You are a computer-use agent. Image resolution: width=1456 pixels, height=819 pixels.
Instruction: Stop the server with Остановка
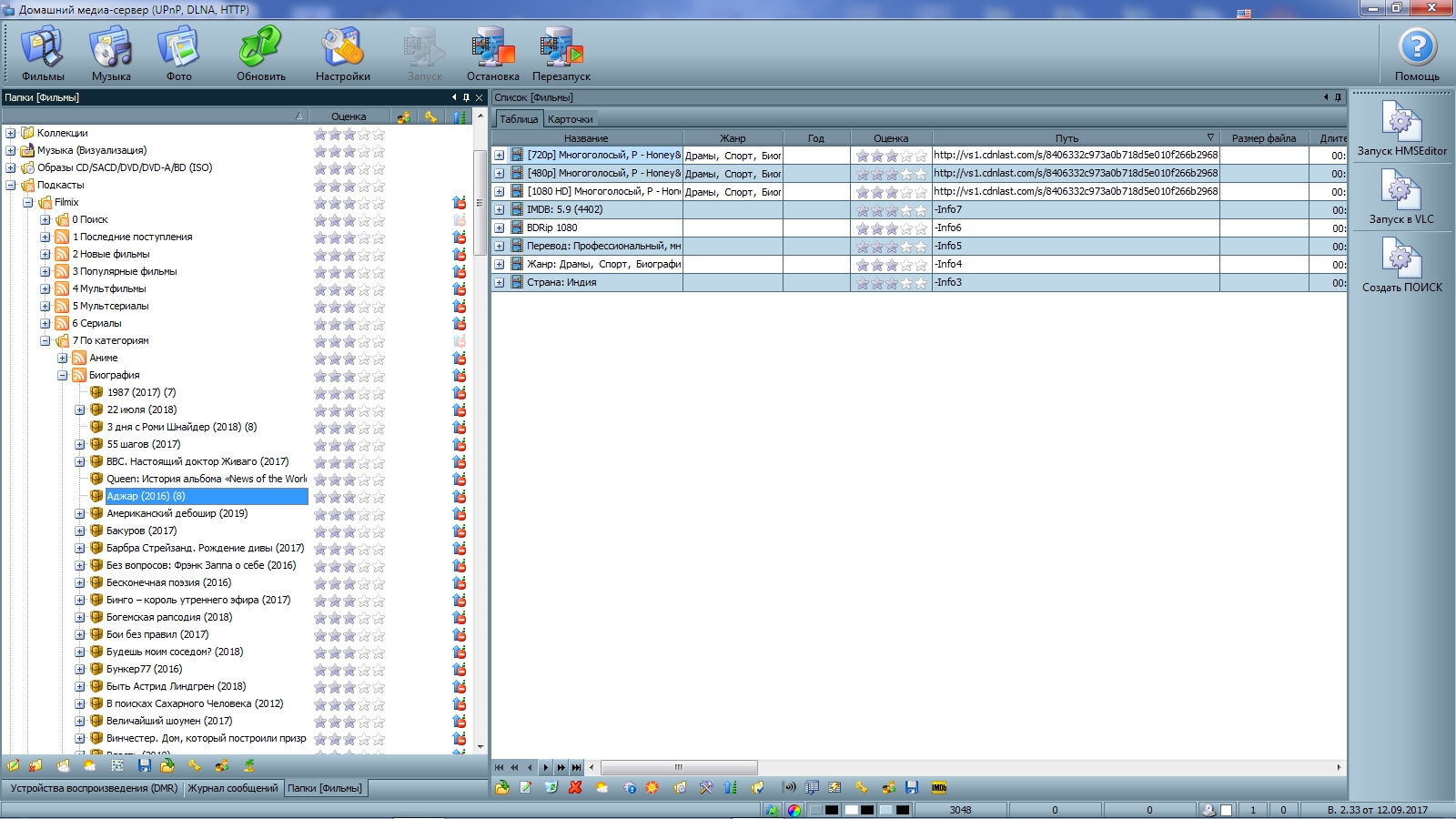(x=492, y=54)
